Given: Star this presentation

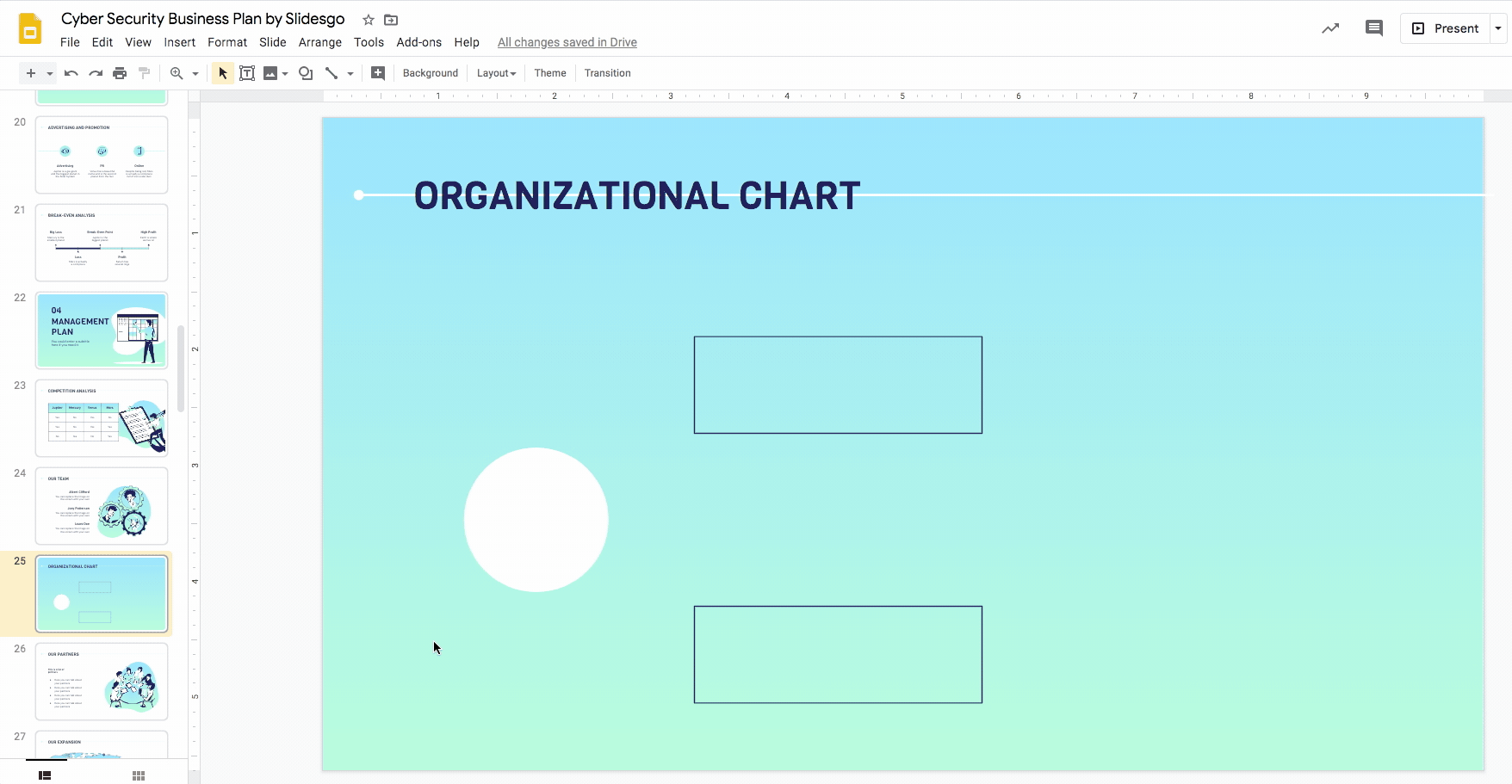Looking at the screenshot, I should point(368,19).
